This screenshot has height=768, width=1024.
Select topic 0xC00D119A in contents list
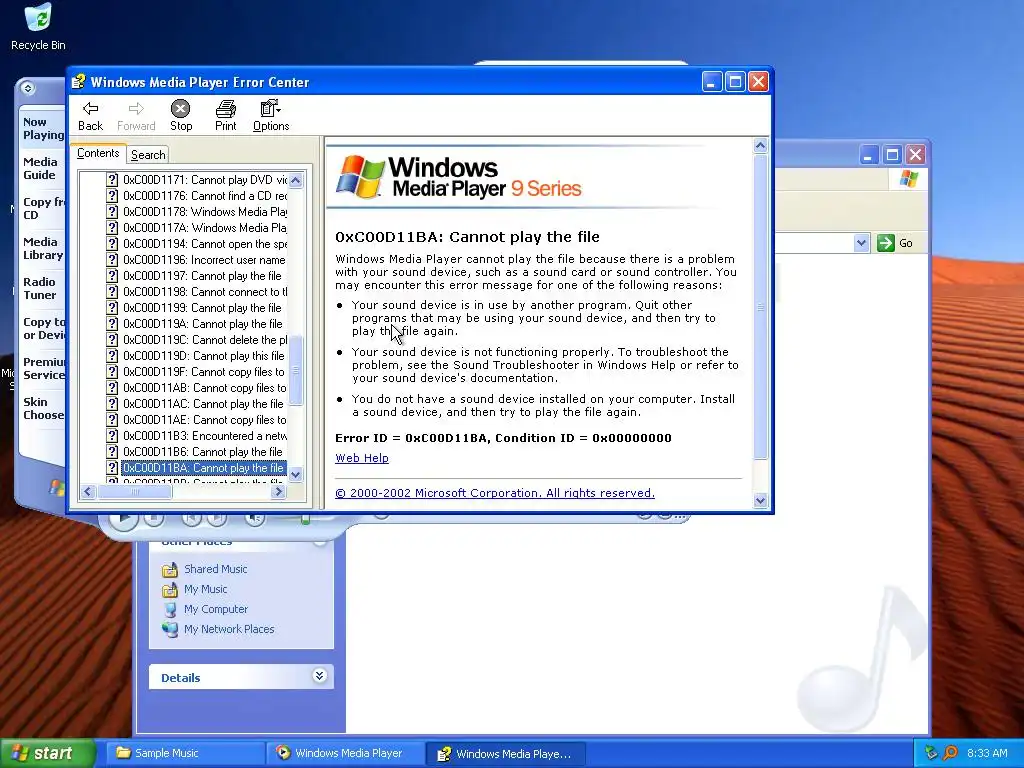tap(203, 324)
